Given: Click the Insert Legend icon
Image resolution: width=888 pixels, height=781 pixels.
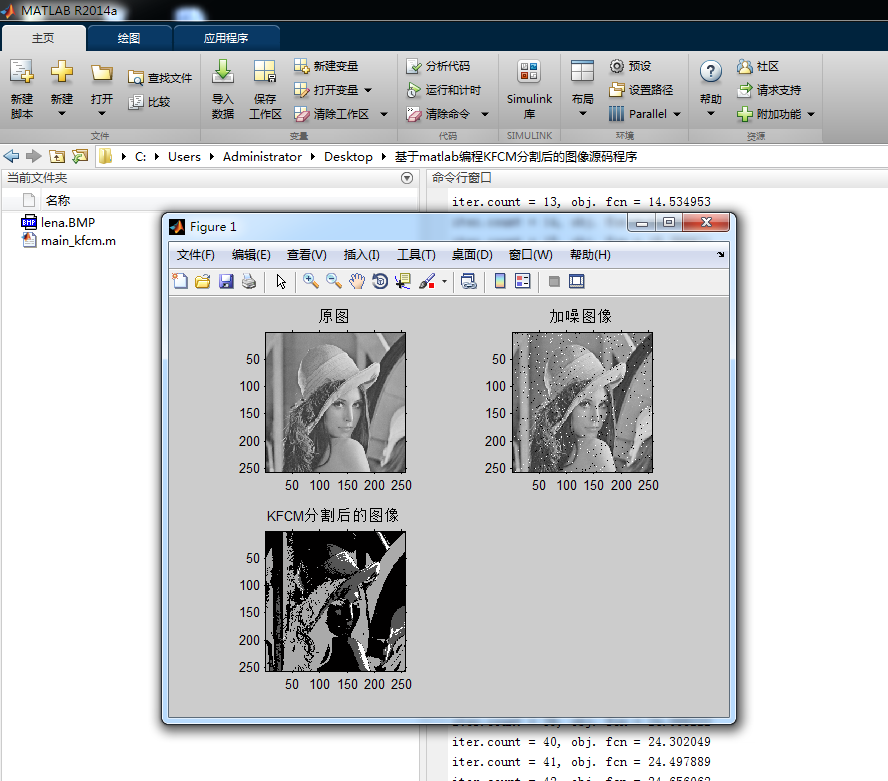Looking at the screenshot, I should 523,281.
